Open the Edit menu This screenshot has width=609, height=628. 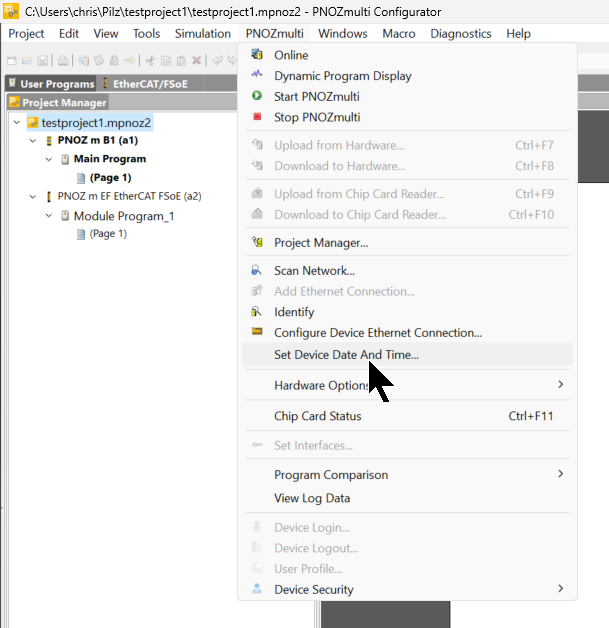coord(69,34)
